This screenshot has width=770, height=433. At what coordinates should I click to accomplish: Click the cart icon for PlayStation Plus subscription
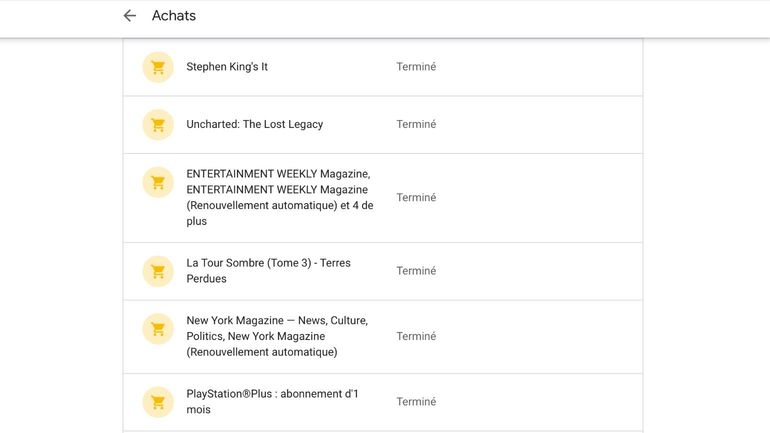[x=158, y=402]
